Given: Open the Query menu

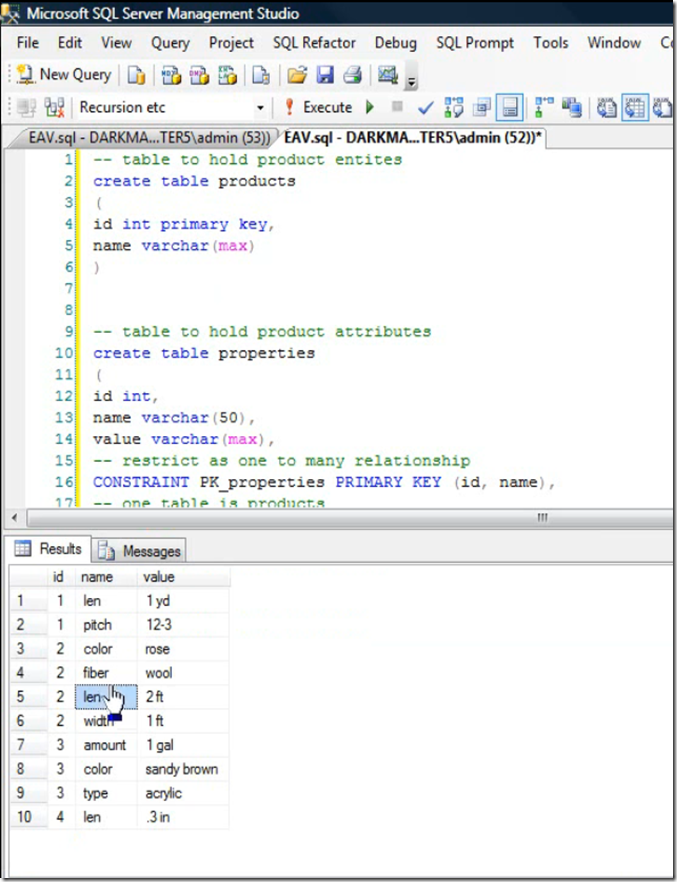Looking at the screenshot, I should (x=170, y=43).
